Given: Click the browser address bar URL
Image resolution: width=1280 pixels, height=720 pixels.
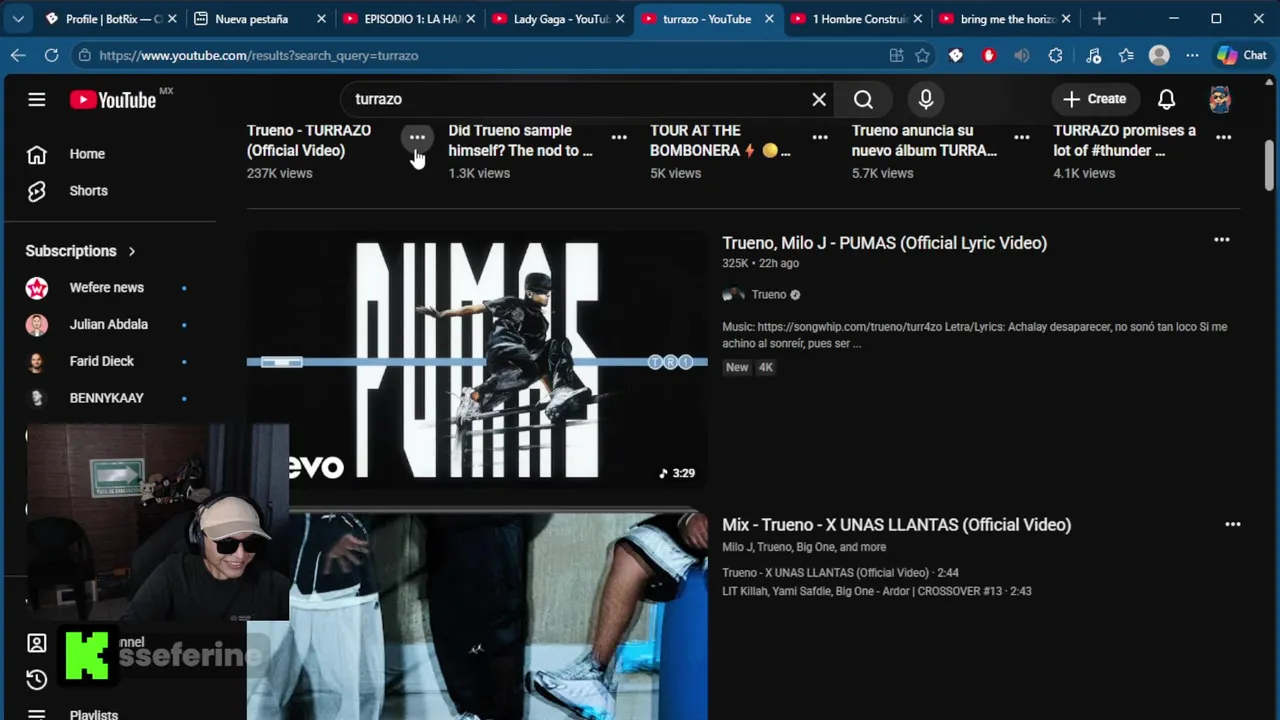Looking at the screenshot, I should point(259,55).
